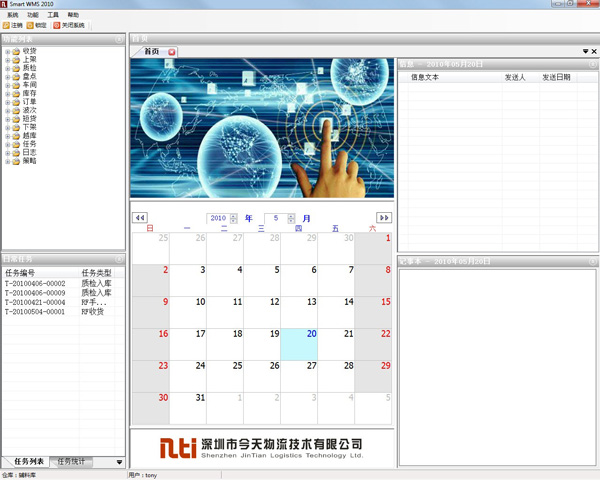Select the 收货 folder icon in tree

15,51
